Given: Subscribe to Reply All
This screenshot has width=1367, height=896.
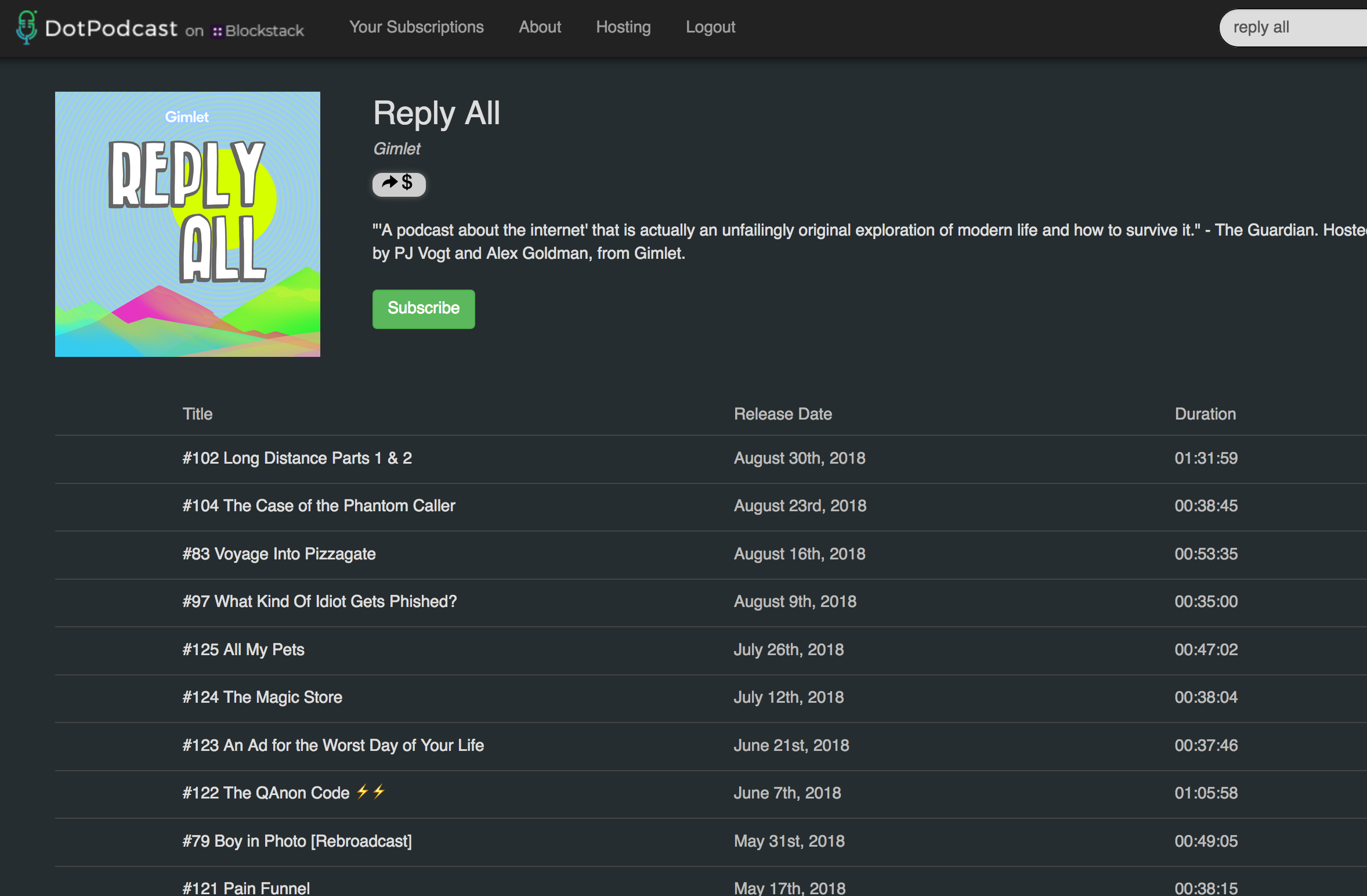Looking at the screenshot, I should [424, 309].
